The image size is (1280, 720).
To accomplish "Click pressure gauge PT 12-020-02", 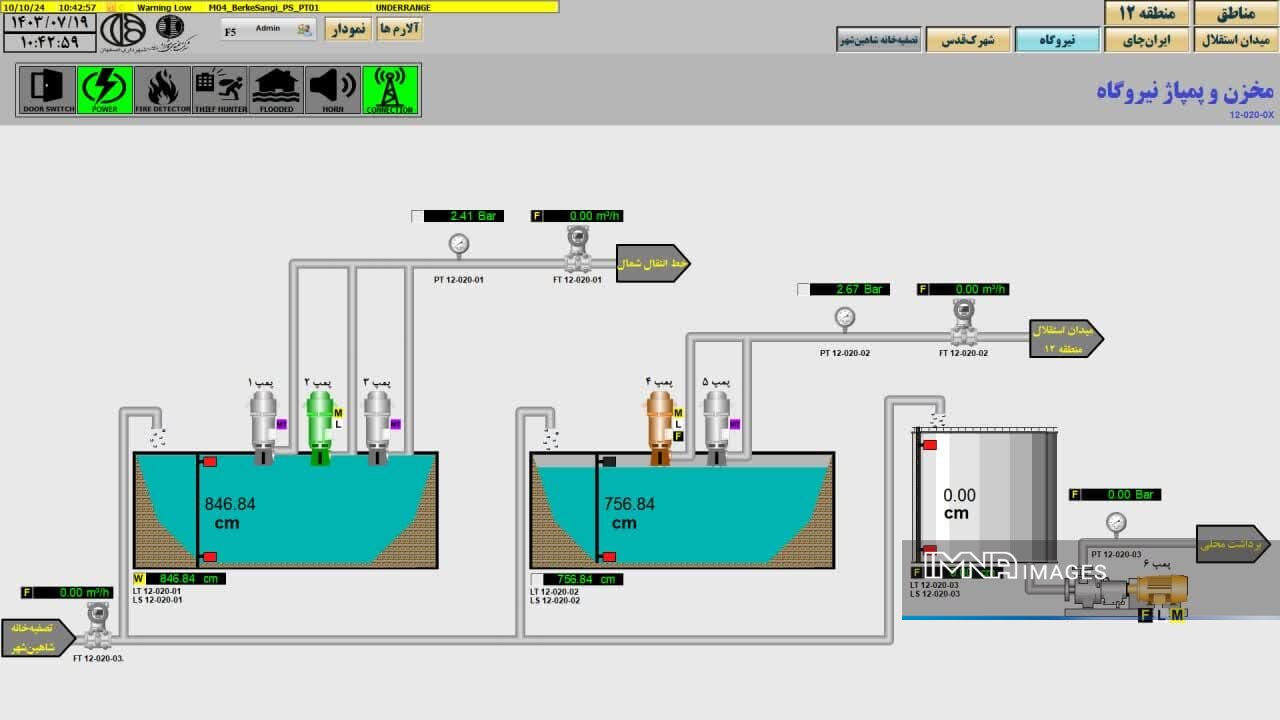I will tap(845, 318).
